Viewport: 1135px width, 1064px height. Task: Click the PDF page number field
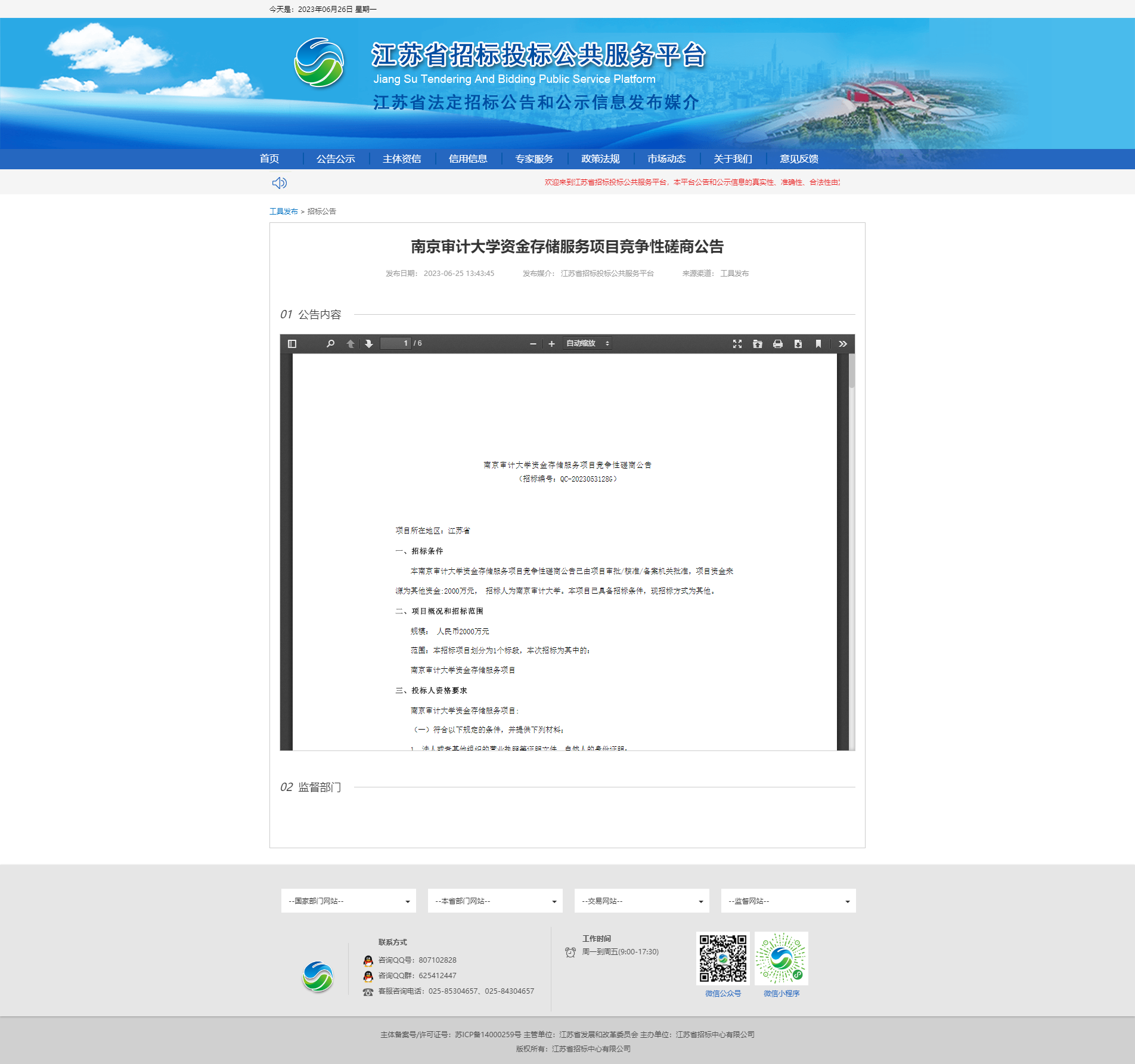396,344
